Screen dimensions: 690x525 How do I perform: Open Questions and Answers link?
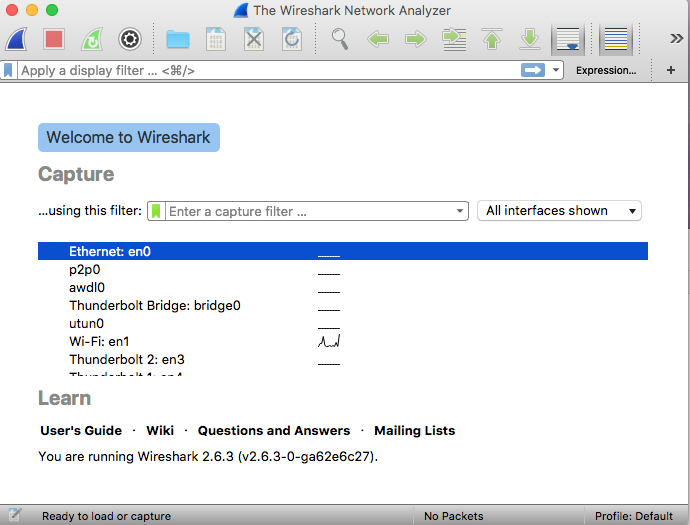pos(274,430)
